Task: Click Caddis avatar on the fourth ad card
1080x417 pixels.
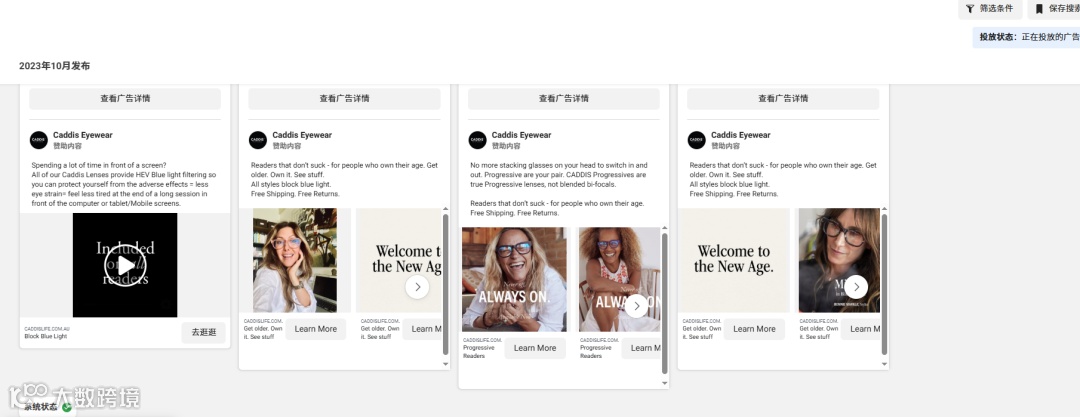Action: 696,140
